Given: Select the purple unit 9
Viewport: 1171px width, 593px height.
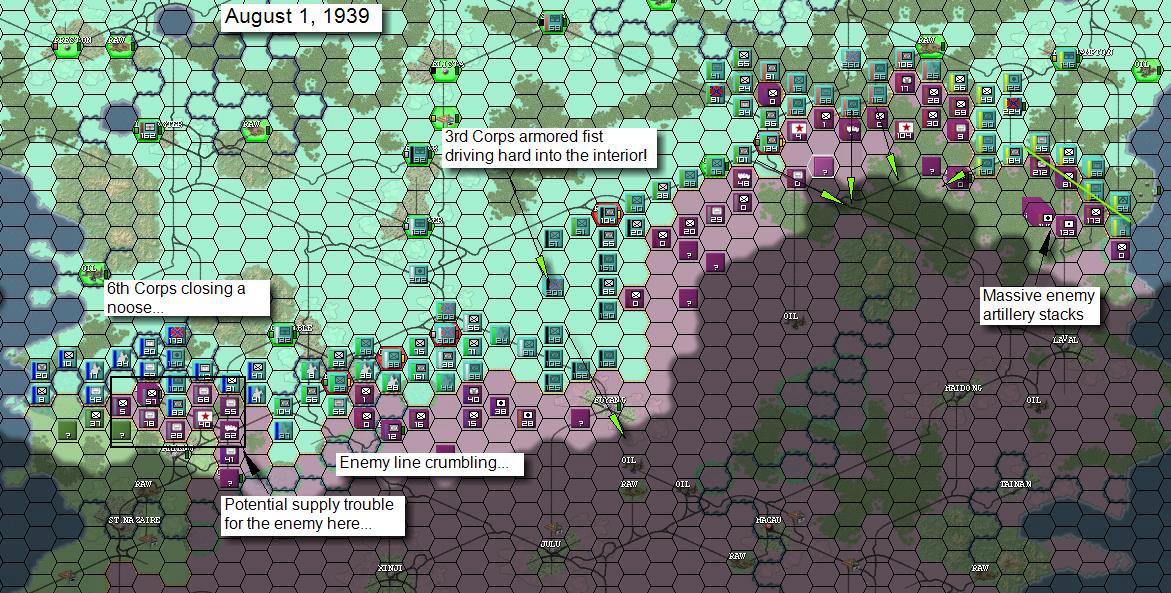Looking at the screenshot, I should point(958,131).
